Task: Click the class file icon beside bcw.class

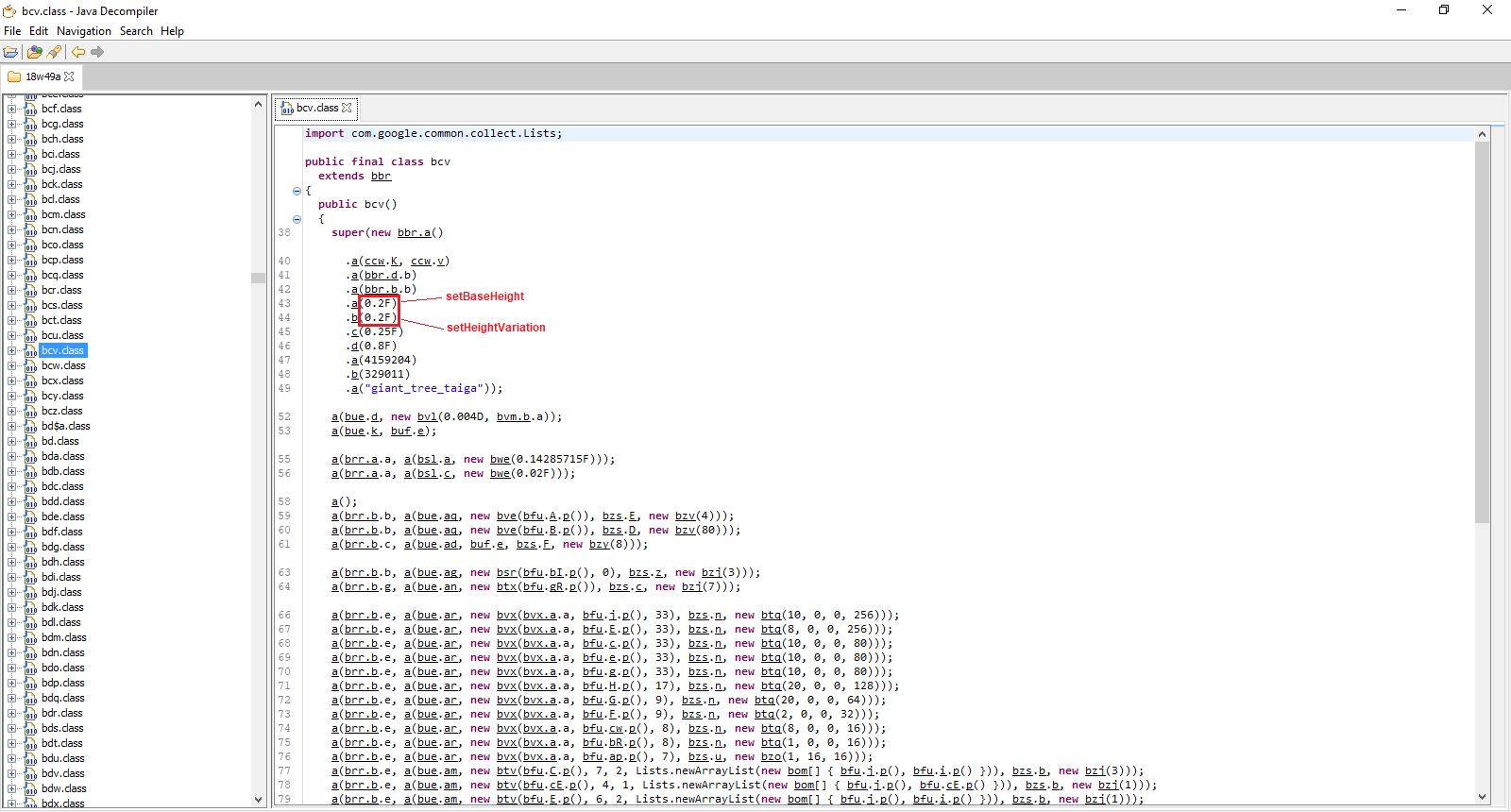Action: 31,366
